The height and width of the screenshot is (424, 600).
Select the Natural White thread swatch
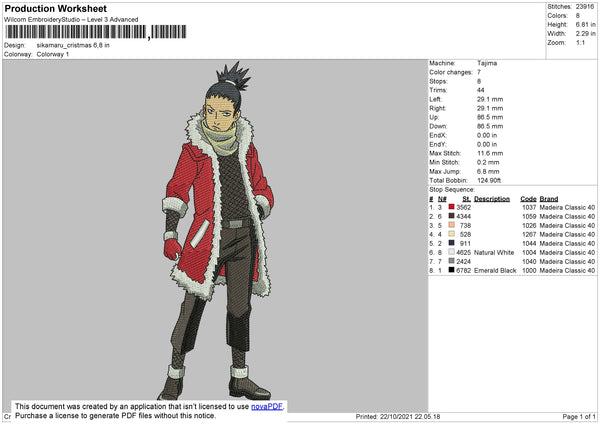pyautogui.click(x=452, y=252)
